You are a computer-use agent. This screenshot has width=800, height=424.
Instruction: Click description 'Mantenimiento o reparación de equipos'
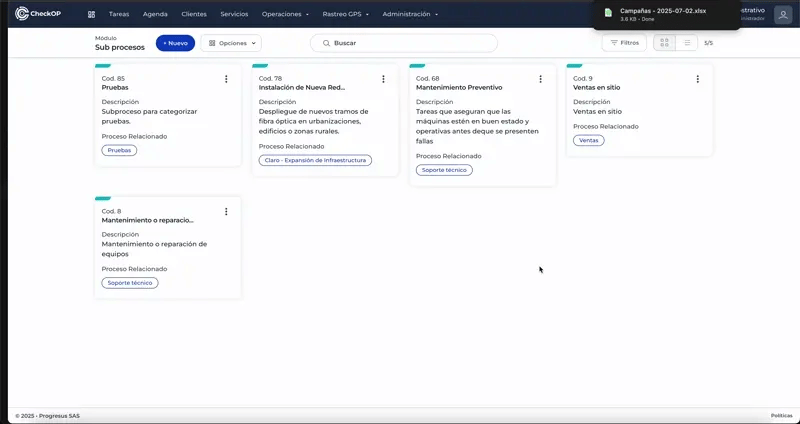pyautogui.click(x=154, y=249)
